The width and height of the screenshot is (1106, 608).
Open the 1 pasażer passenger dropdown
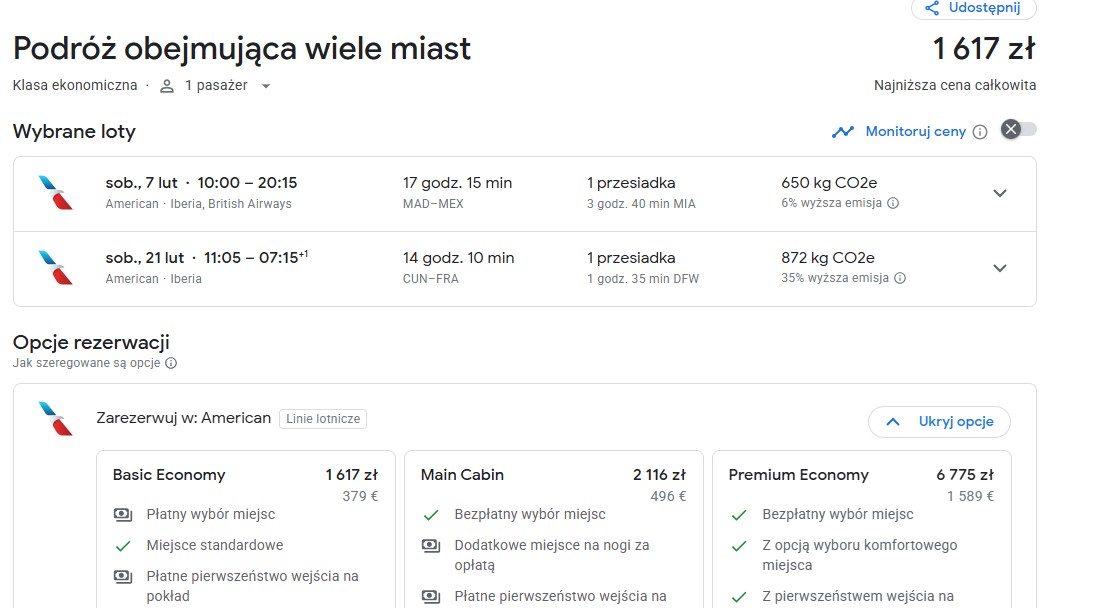point(215,86)
